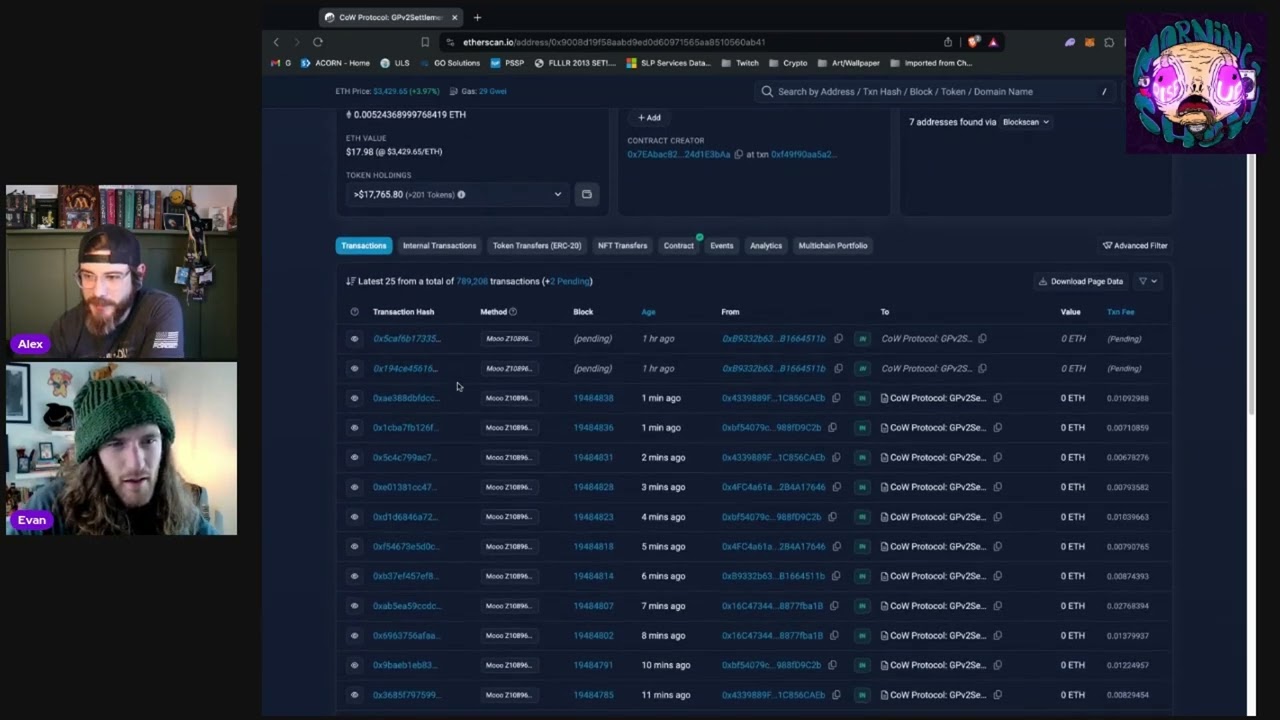Reload the Etherscan page

click(x=317, y=42)
